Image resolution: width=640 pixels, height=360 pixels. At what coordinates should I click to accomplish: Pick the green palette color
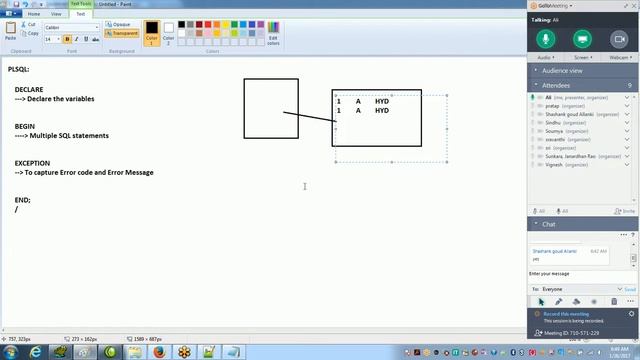tap(235, 24)
